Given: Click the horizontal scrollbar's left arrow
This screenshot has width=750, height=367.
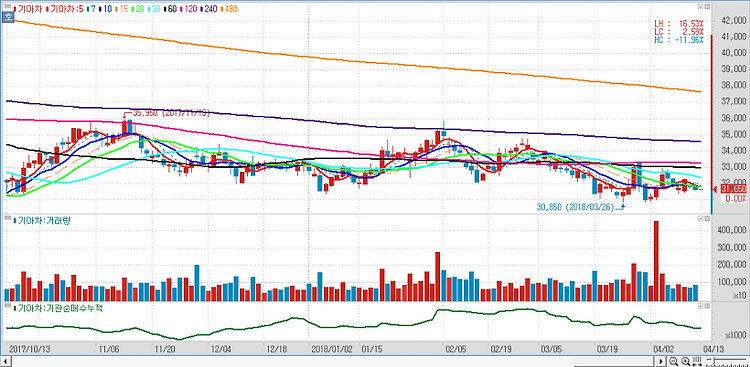Looking at the screenshot, I should pos(5,361).
